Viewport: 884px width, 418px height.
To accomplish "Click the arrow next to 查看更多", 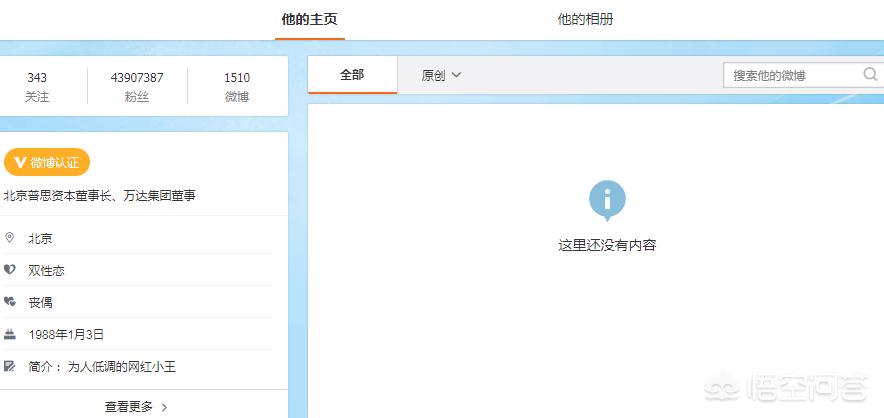I will click(164, 406).
